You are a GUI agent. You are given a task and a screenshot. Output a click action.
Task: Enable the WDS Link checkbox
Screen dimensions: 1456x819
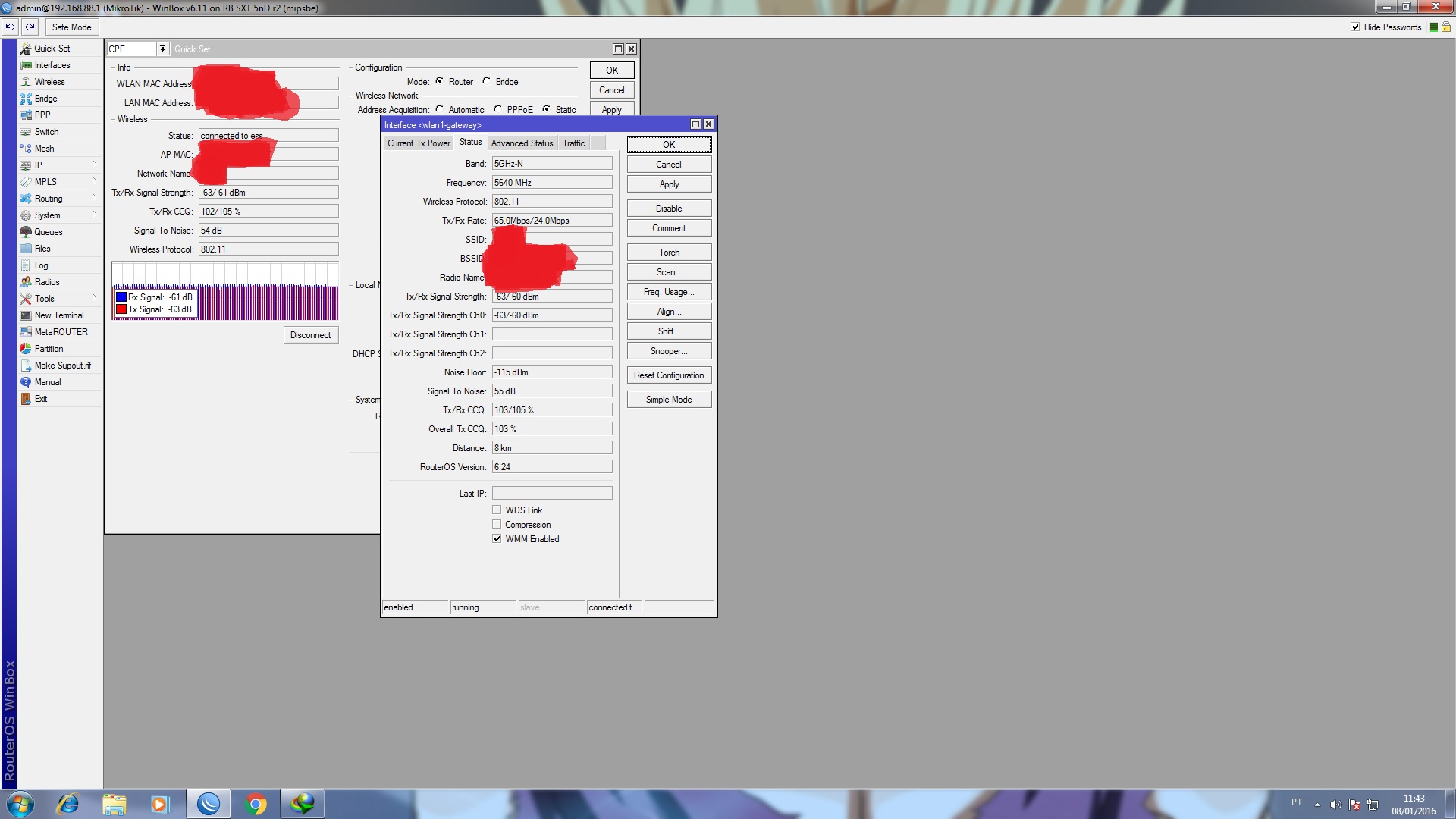(x=497, y=510)
